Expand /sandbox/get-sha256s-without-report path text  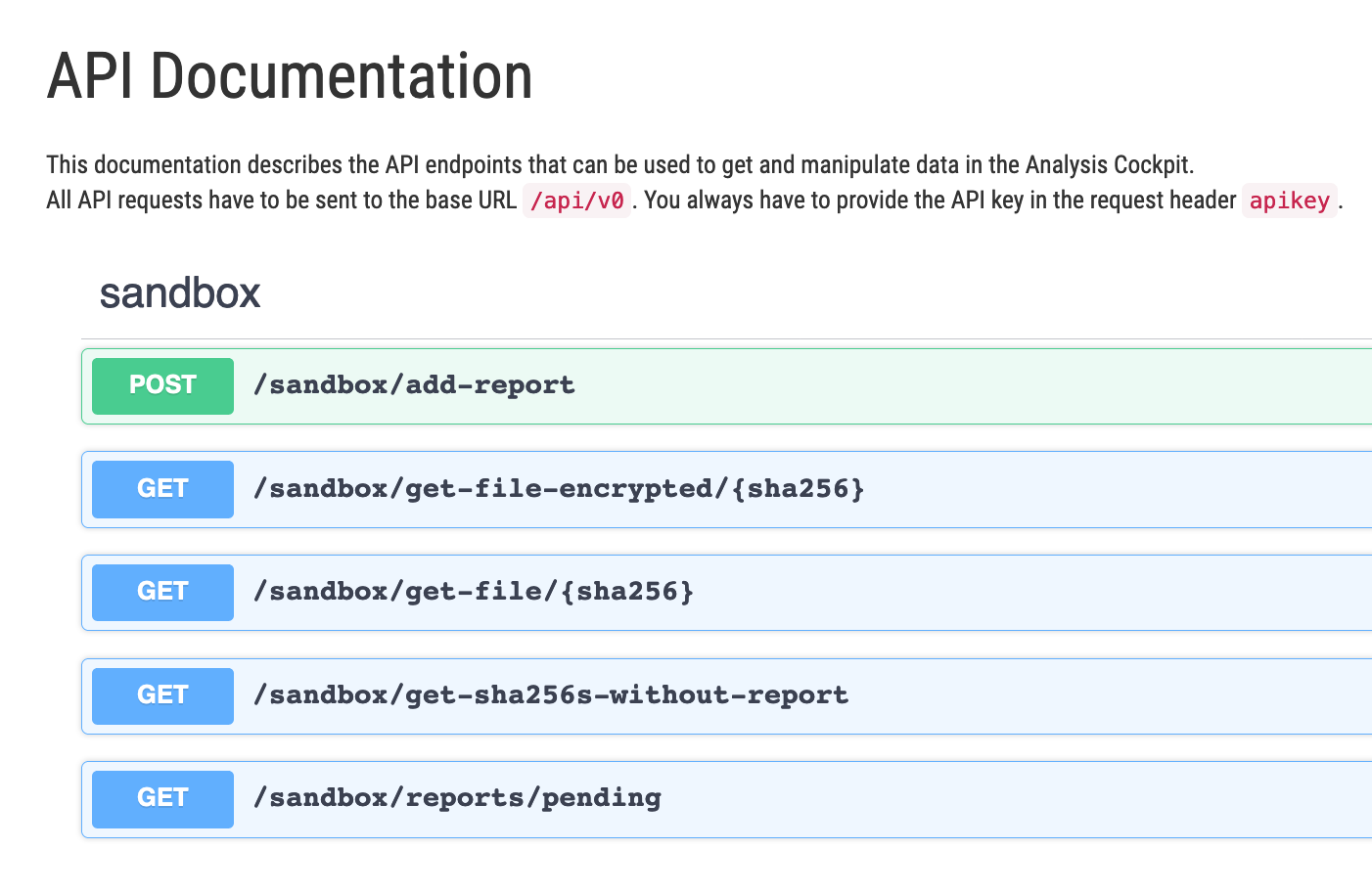[551, 695]
